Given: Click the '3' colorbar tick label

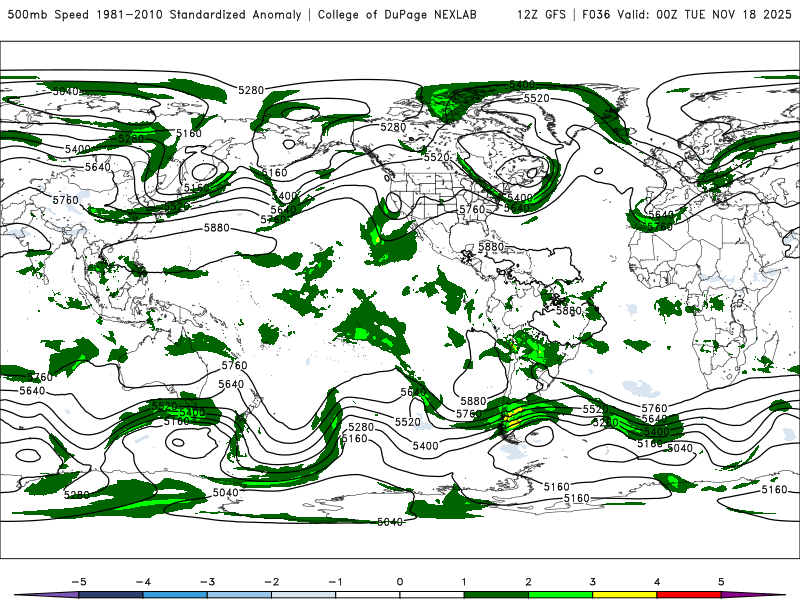Looking at the screenshot, I should click(592, 582).
